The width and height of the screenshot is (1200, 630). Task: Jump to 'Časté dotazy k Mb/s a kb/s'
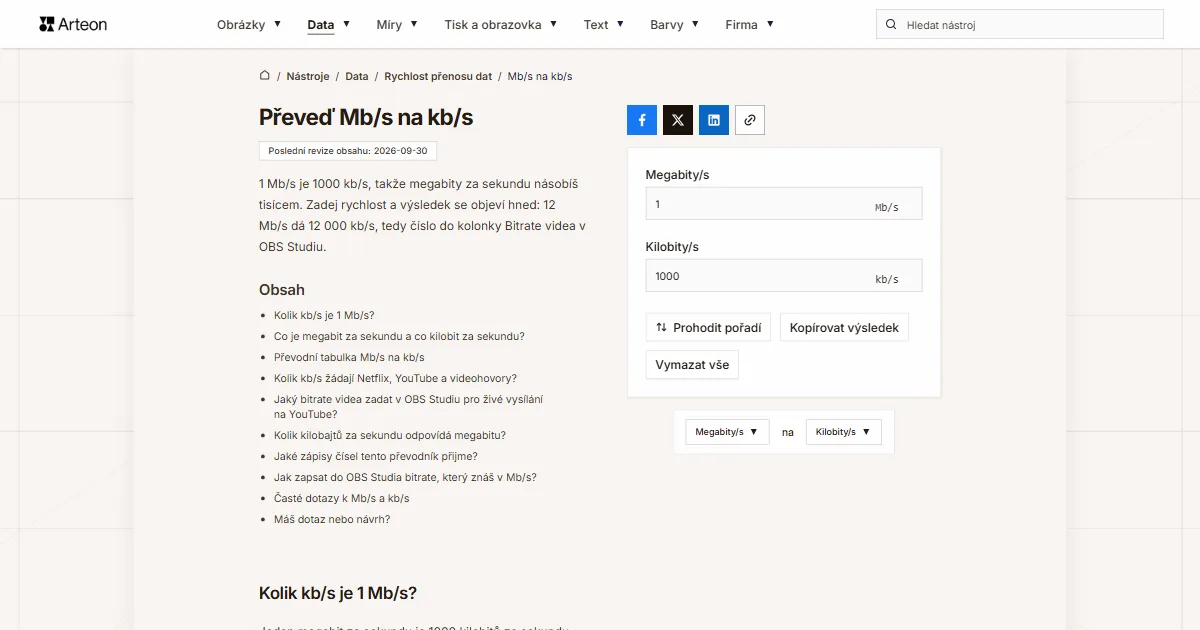341,498
